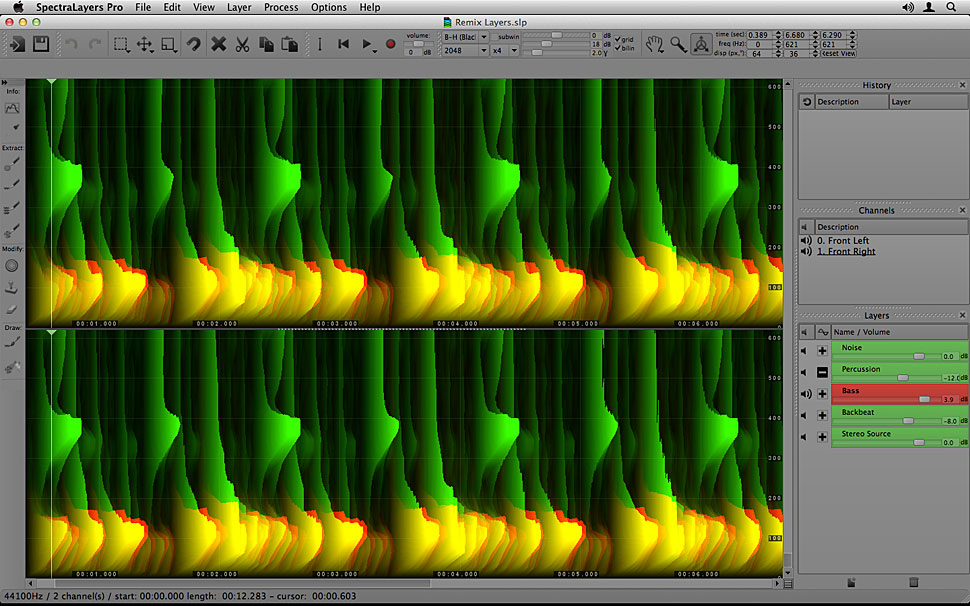
Task: Create a new layer from Layers panel footer
Action: click(x=852, y=582)
